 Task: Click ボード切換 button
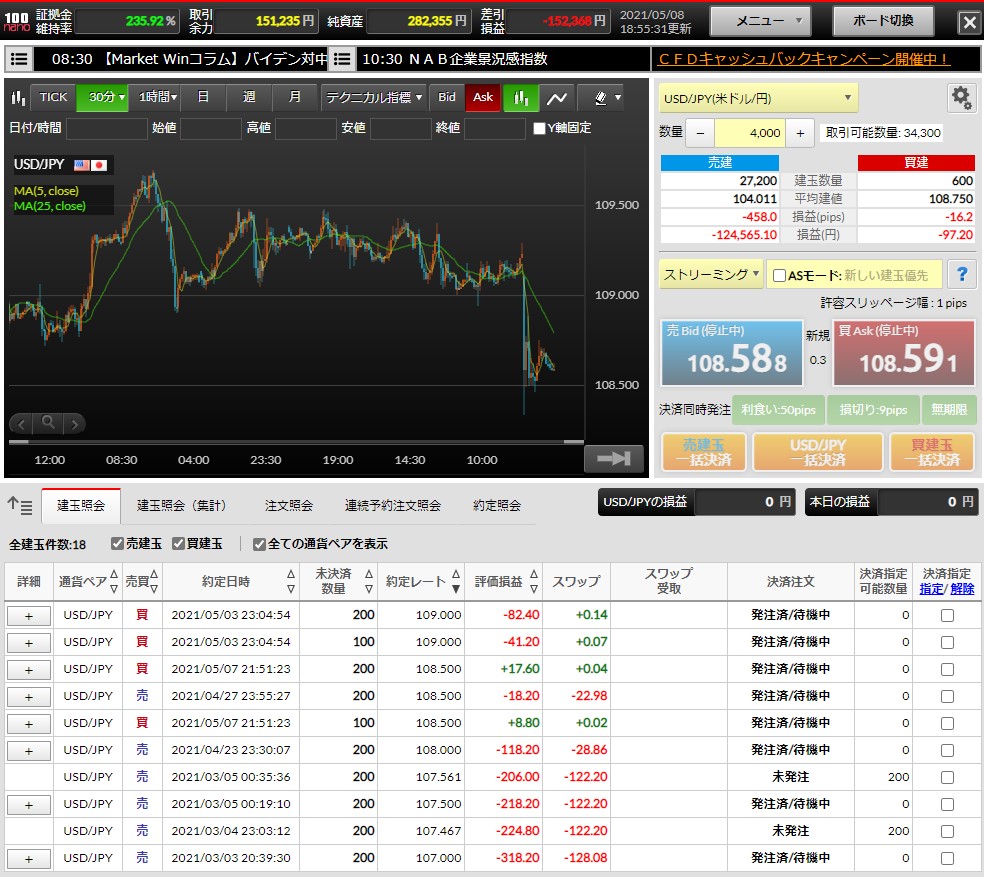click(x=883, y=21)
